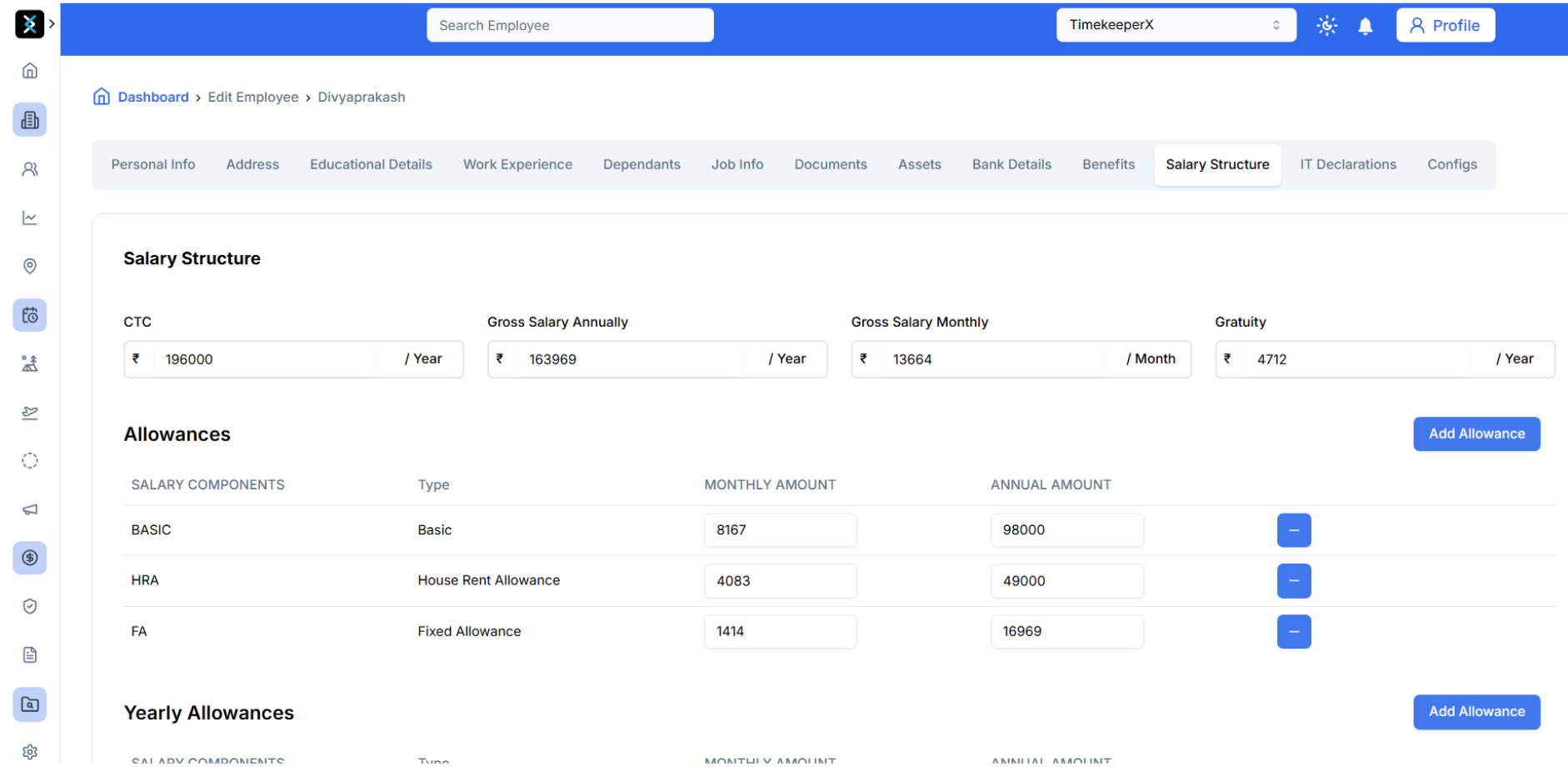The image size is (1568, 767).
Task: Switch to the Bank Details tab
Action: (1011, 164)
